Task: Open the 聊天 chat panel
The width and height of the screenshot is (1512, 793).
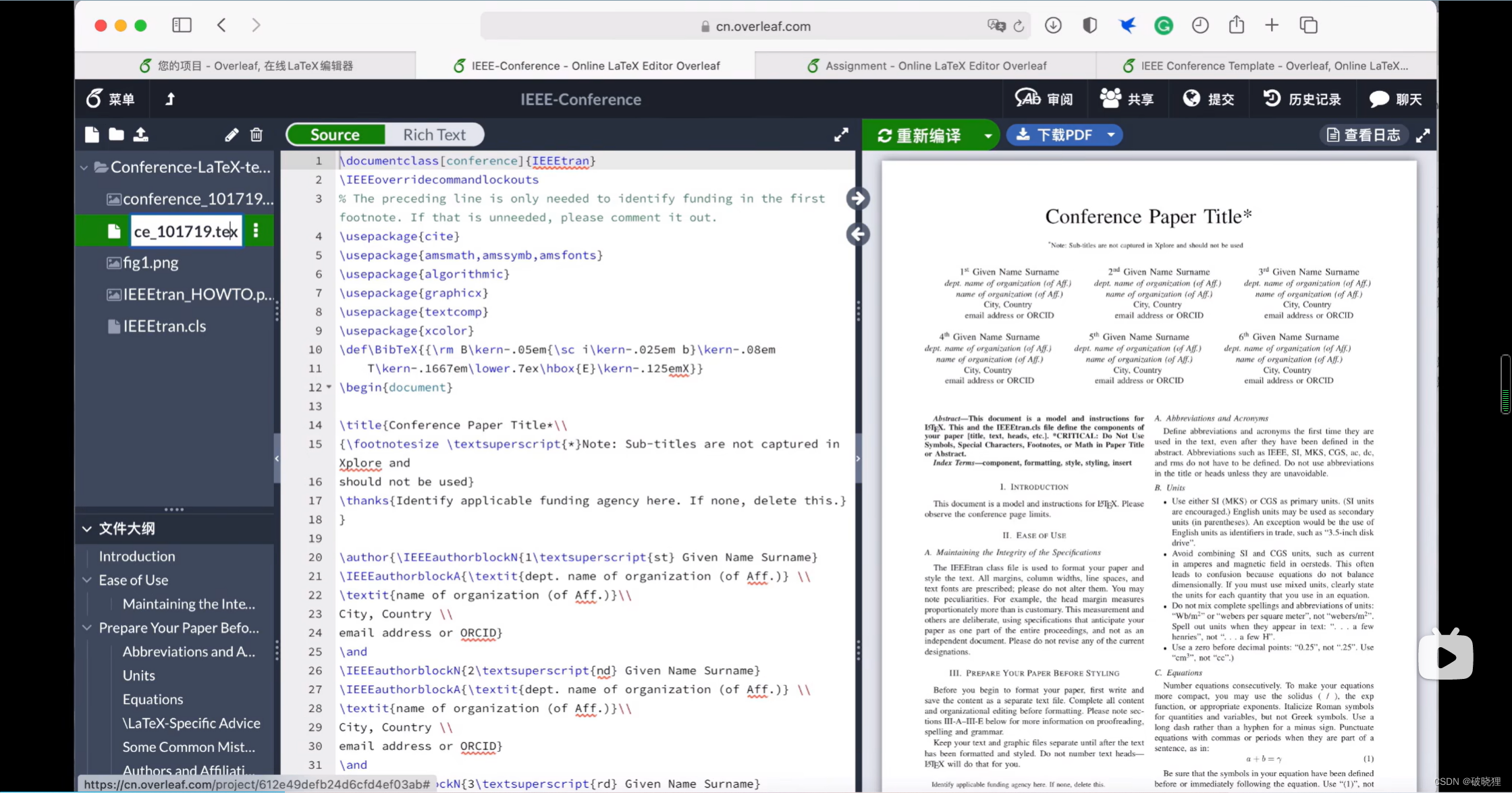Action: (x=1397, y=99)
